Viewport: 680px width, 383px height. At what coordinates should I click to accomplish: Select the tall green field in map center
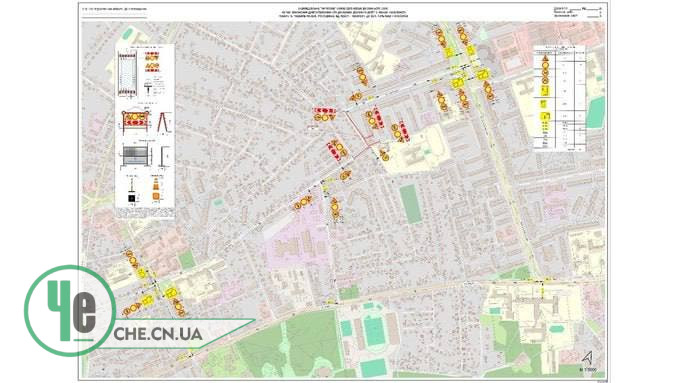(x=410, y=204)
